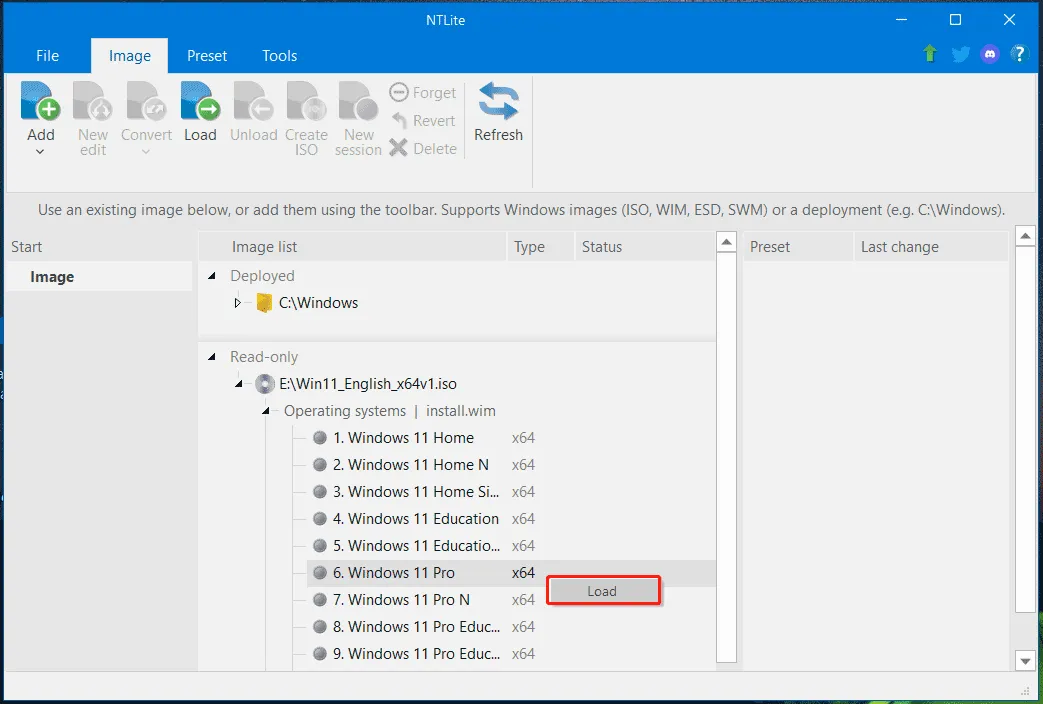Viewport: 1043px width, 704px height.
Task: Click the bullet icon for Windows 11 Home N
Action: point(320,464)
